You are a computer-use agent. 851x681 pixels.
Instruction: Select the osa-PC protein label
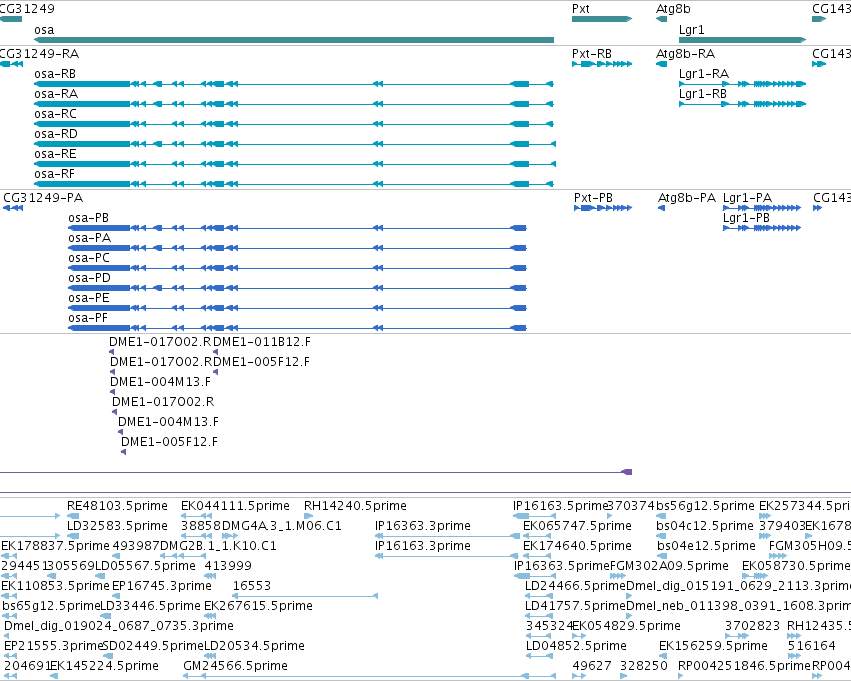(89, 258)
